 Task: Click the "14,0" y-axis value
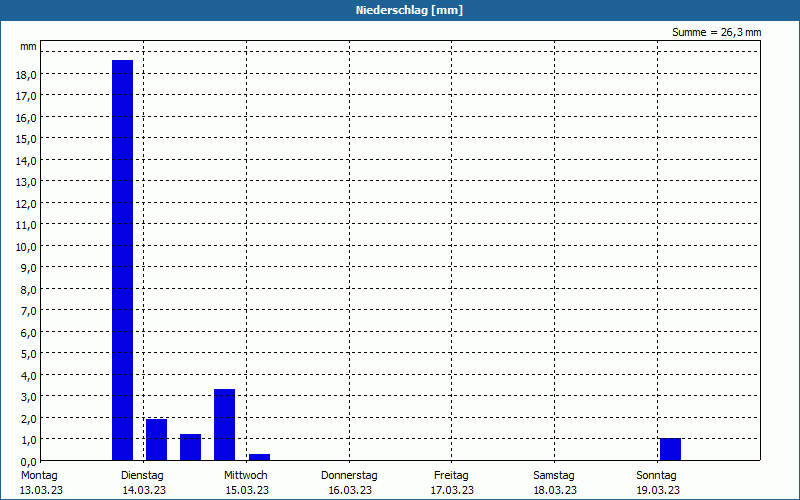[27, 161]
